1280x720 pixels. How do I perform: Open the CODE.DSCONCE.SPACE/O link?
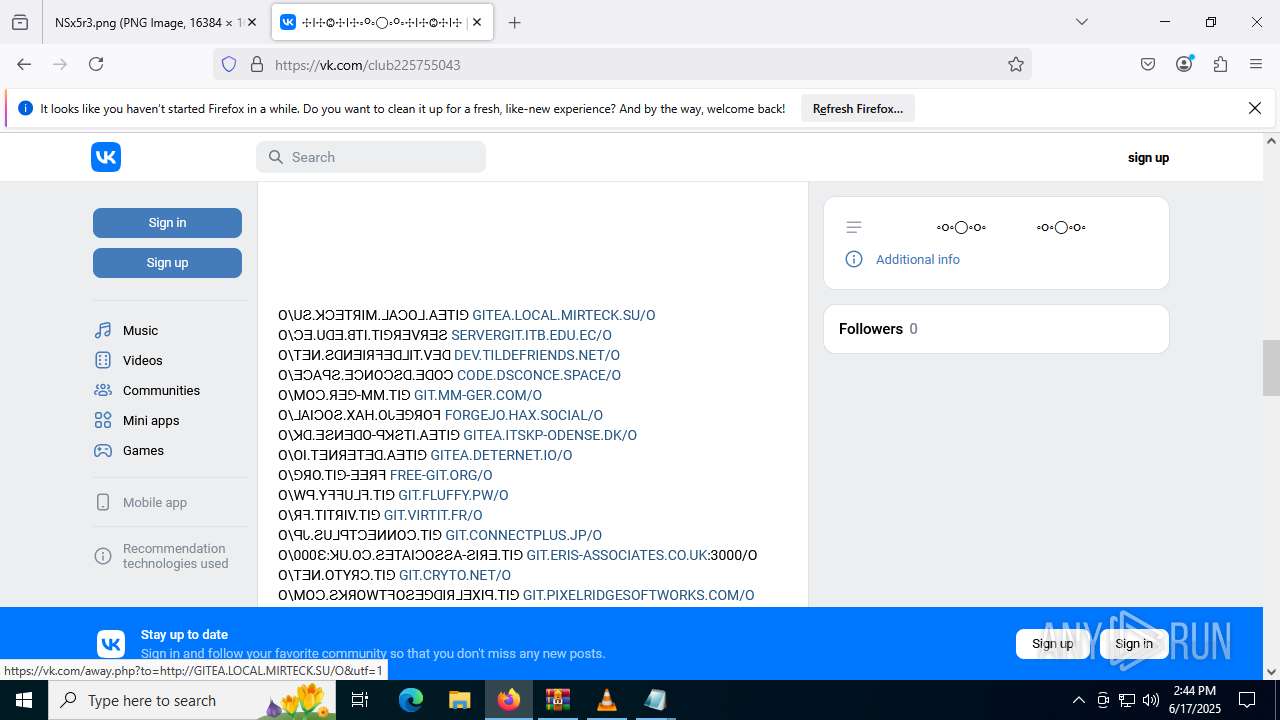click(x=539, y=375)
